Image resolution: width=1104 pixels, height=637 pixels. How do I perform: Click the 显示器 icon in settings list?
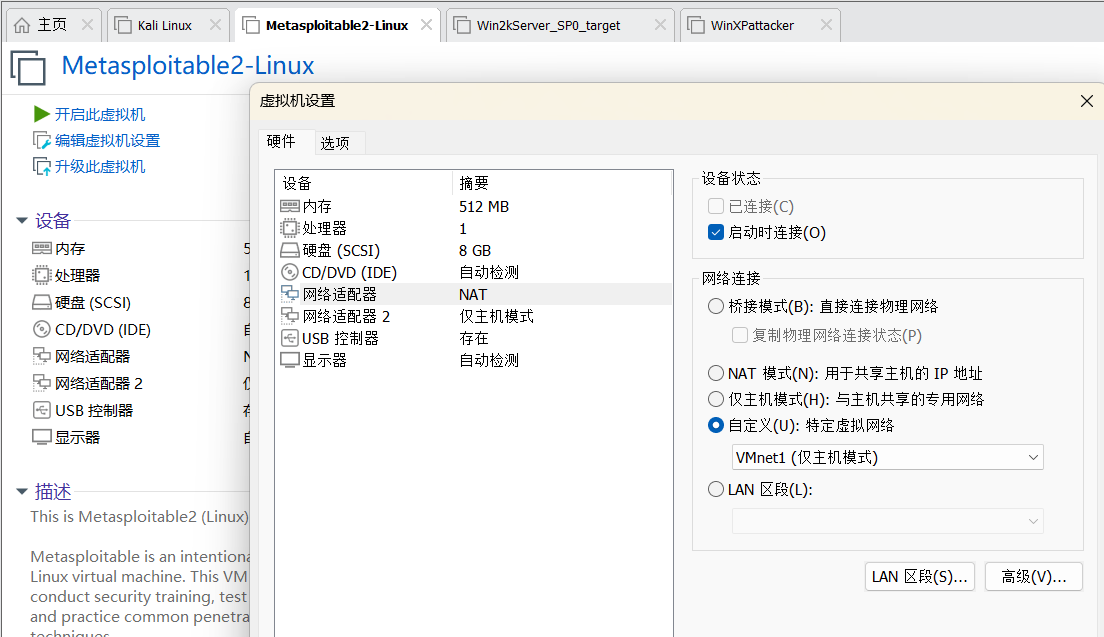[x=289, y=360]
